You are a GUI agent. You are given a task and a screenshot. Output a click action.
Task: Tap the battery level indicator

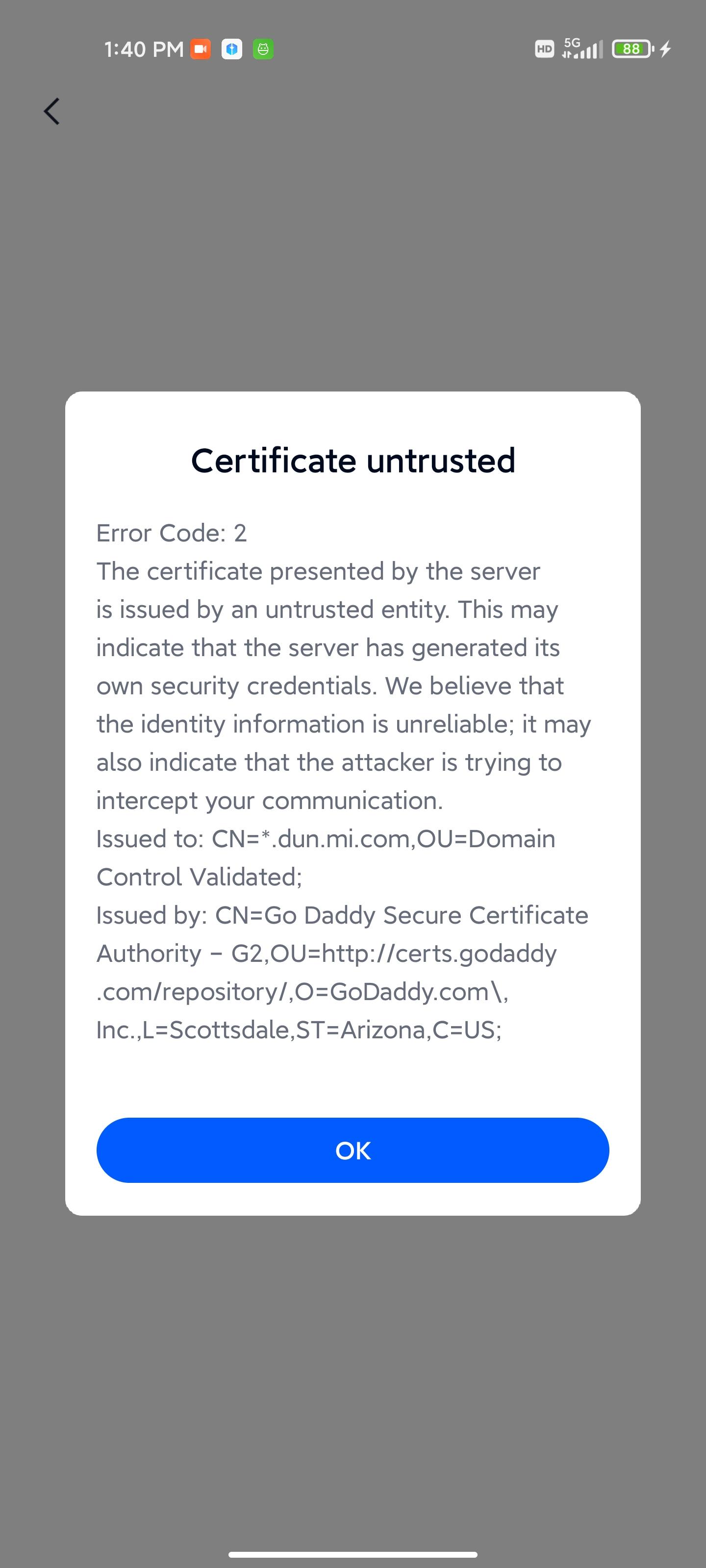632,49
